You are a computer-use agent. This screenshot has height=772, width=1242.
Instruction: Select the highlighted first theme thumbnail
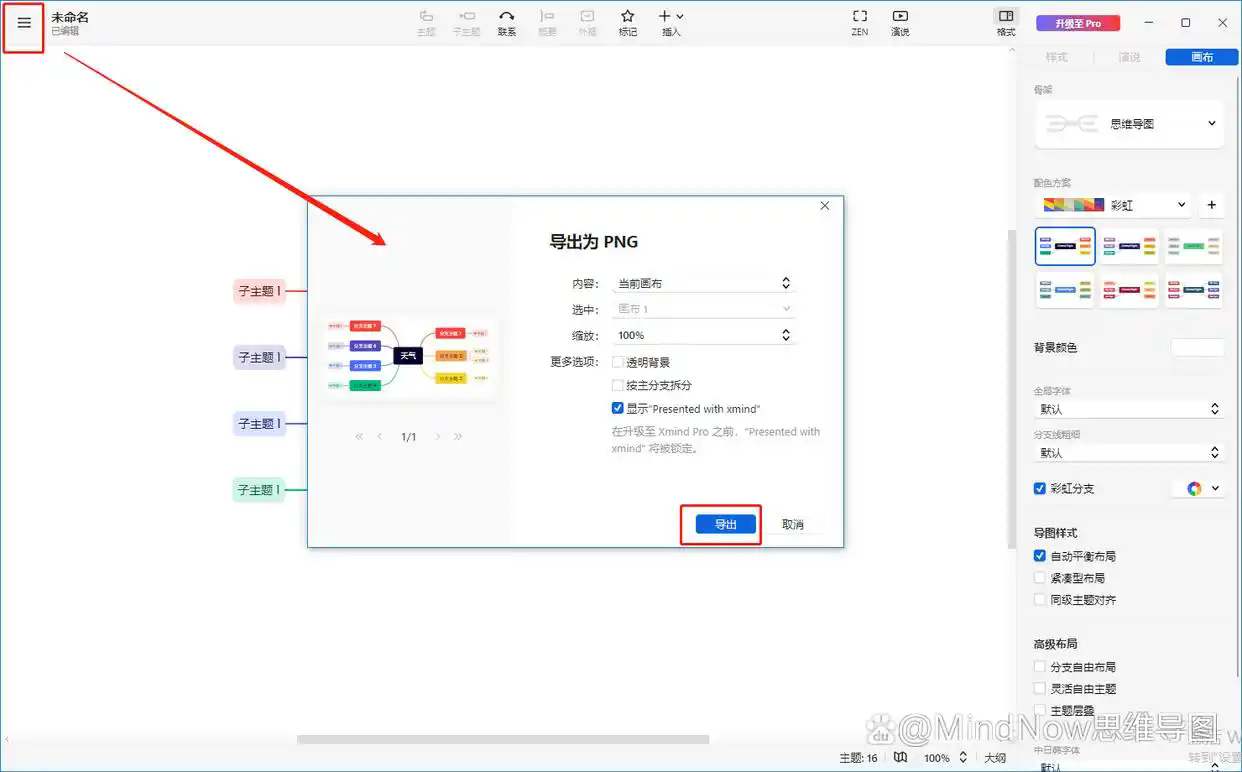click(x=1065, y=246)
